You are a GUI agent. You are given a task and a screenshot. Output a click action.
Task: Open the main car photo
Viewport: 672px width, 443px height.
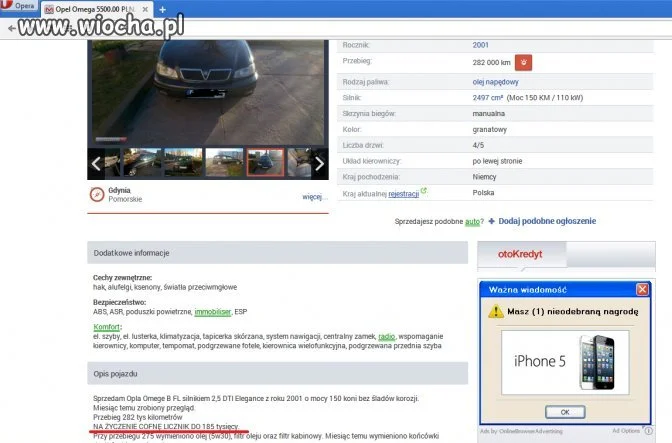[208, 93]
